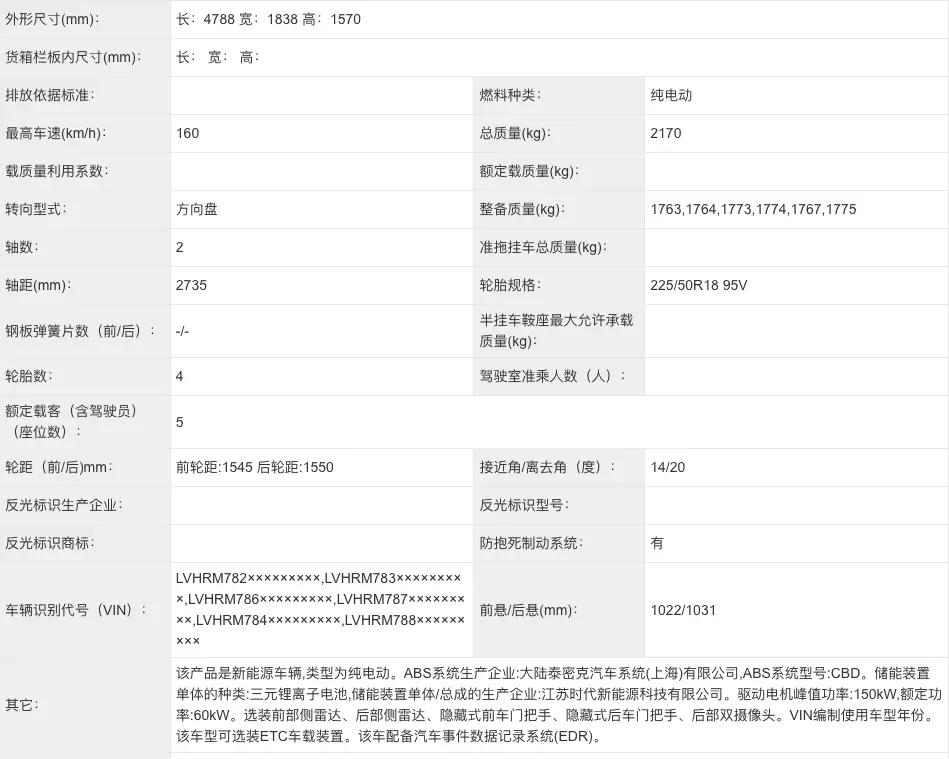
Task: Click the 反光标识型号 label
Action: [524, 505]
